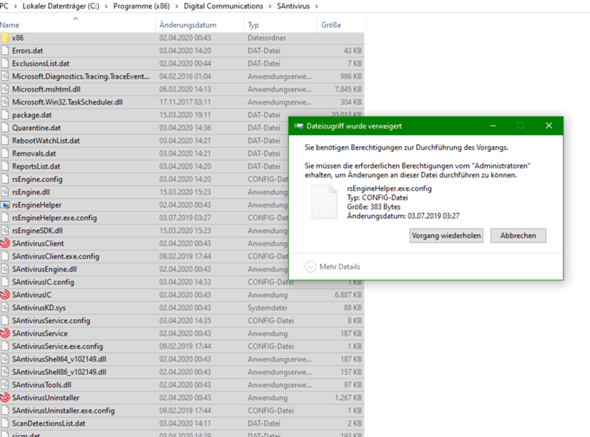The height and width of the screenshot is (437, 590).
Task: Click Systemdatei type cell
Action: [267, 308]
